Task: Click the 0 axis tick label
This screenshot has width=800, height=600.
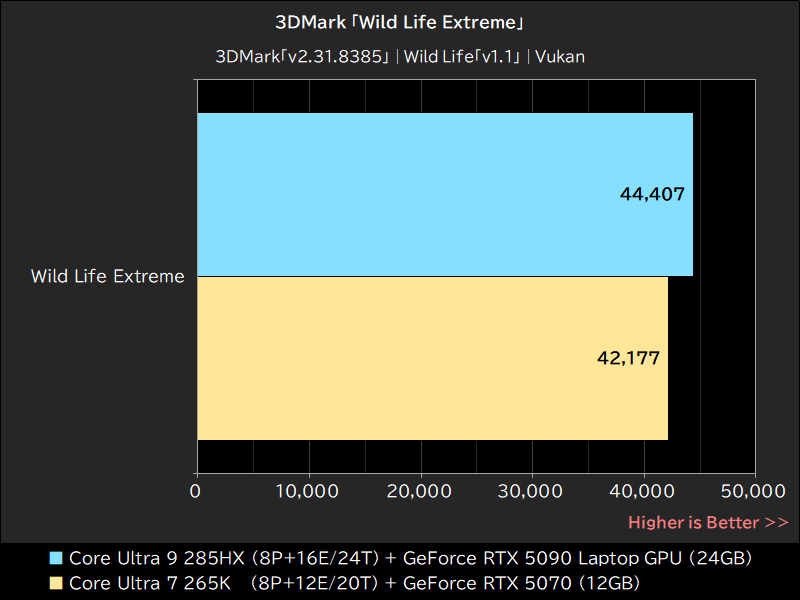Action: [196, 492]
